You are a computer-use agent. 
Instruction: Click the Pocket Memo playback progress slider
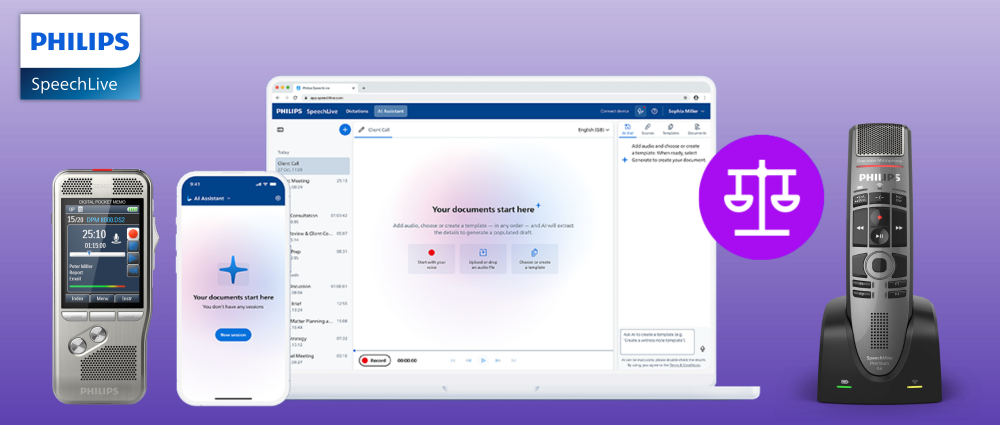click(x=96, y=253)
